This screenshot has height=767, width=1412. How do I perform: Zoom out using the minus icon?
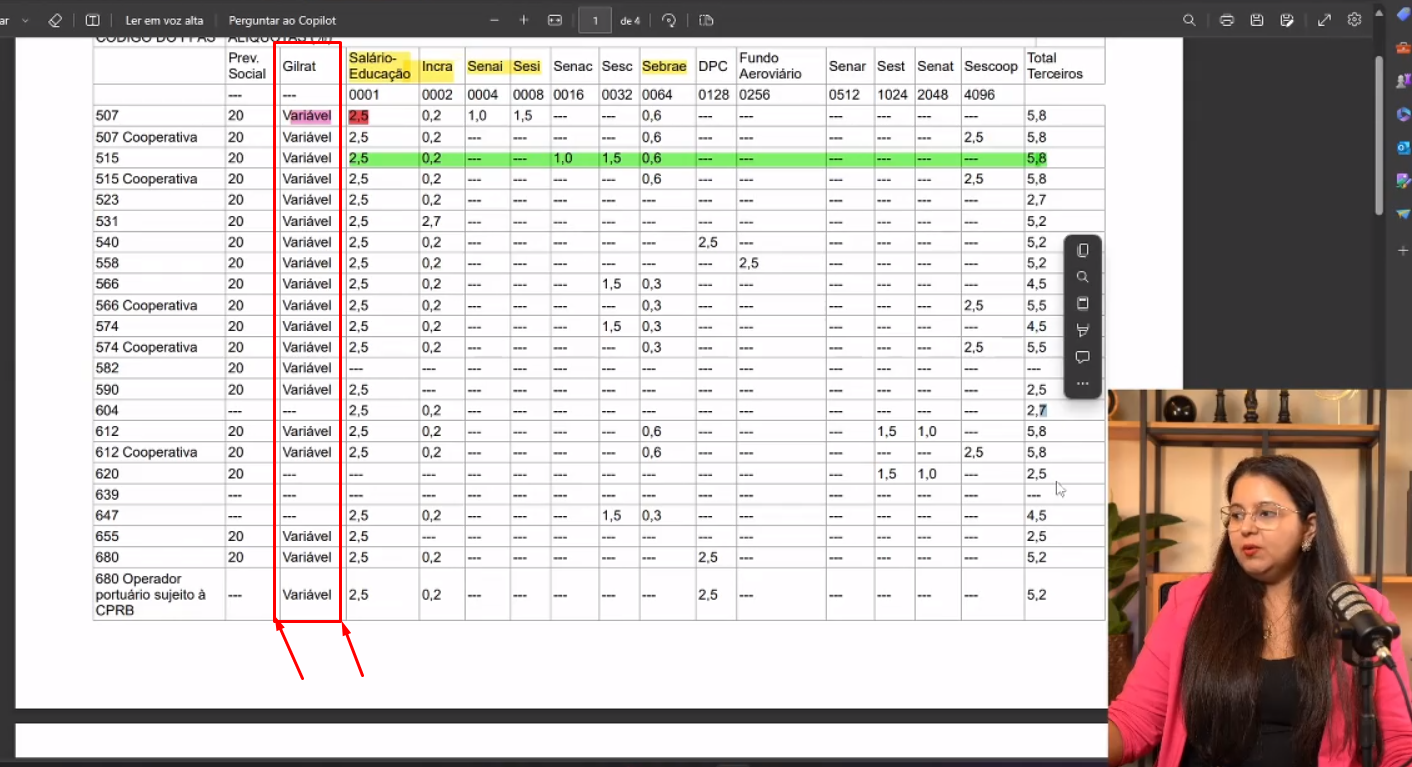pyautogui.click(x=494, y=20)
